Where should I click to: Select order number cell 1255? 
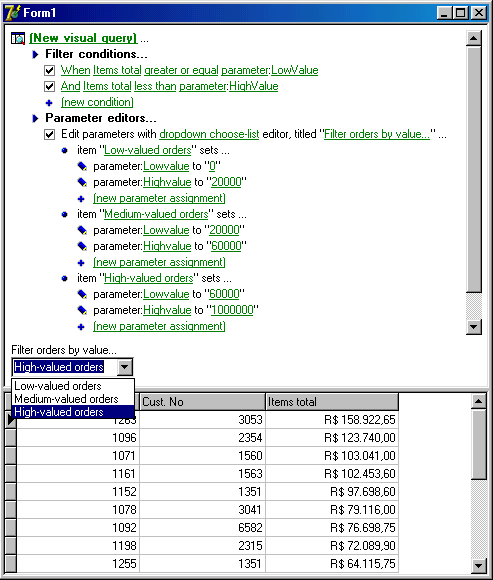click(78, 564)
